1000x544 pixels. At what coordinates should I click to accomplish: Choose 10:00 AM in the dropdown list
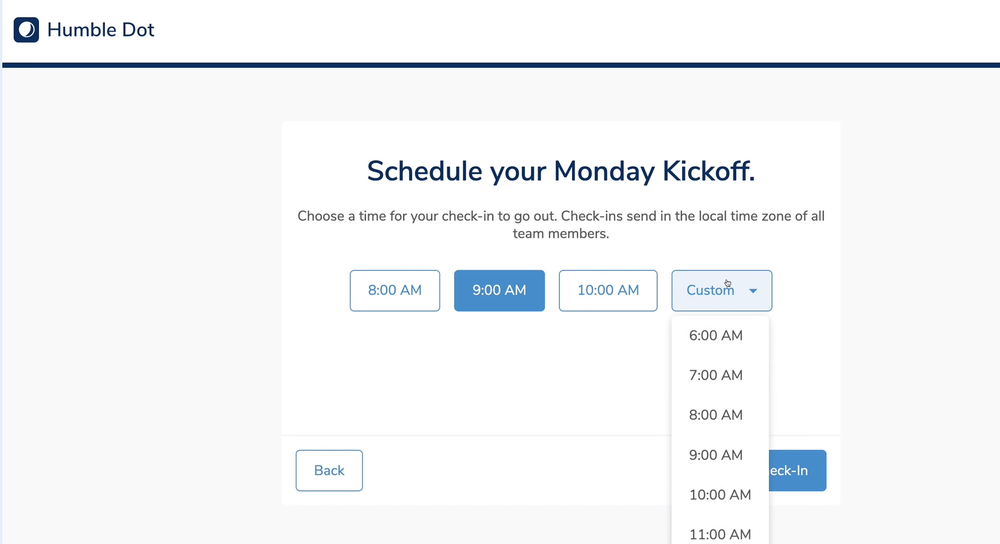pos(720,495)
